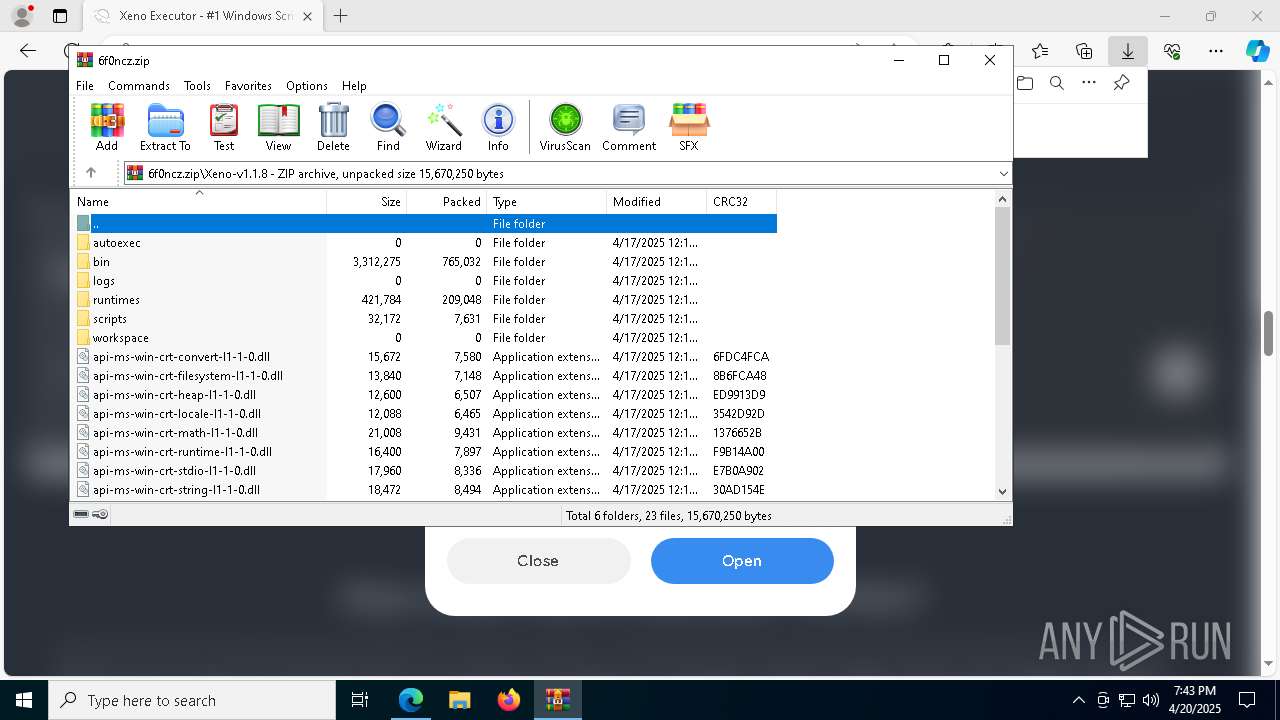Open File Explorer from taskbar
Image resolution: width=1280 pixels, height=720 pixels.
coord(459,700)
